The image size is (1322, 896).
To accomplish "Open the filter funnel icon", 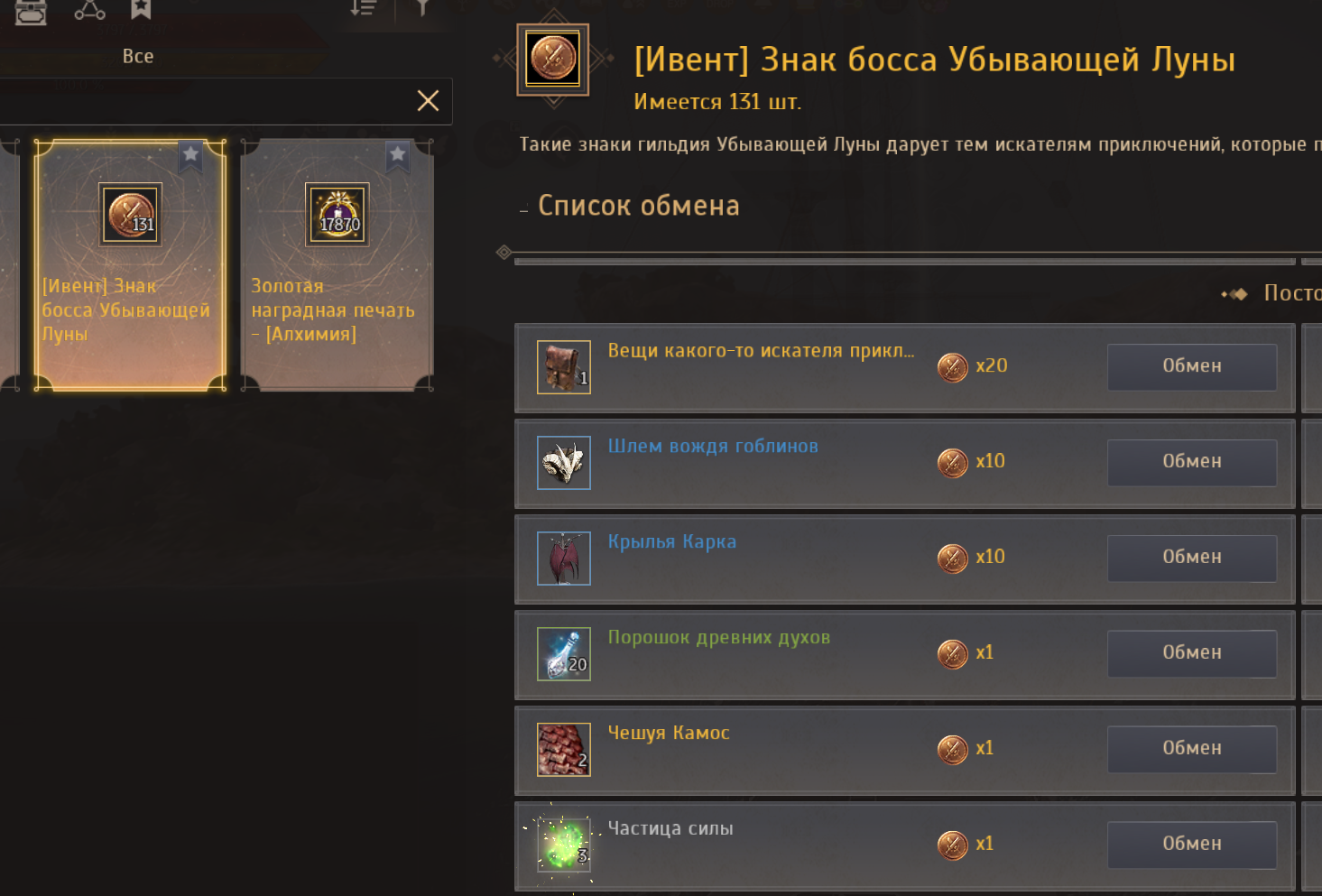I will (x=421, y=8).
